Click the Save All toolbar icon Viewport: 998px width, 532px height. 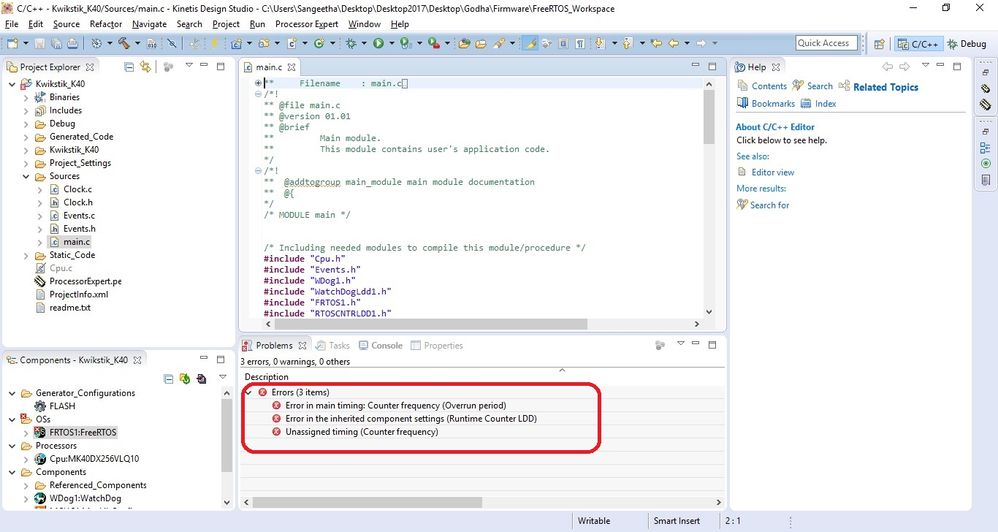[56, 43]
